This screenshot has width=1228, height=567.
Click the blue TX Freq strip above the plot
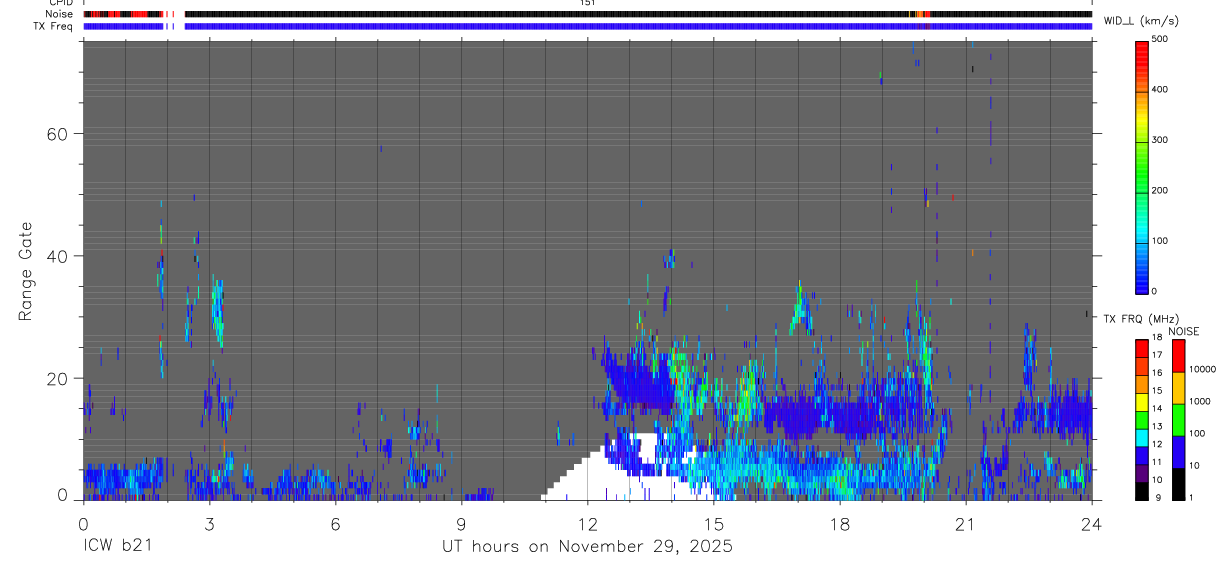[588, 26]
